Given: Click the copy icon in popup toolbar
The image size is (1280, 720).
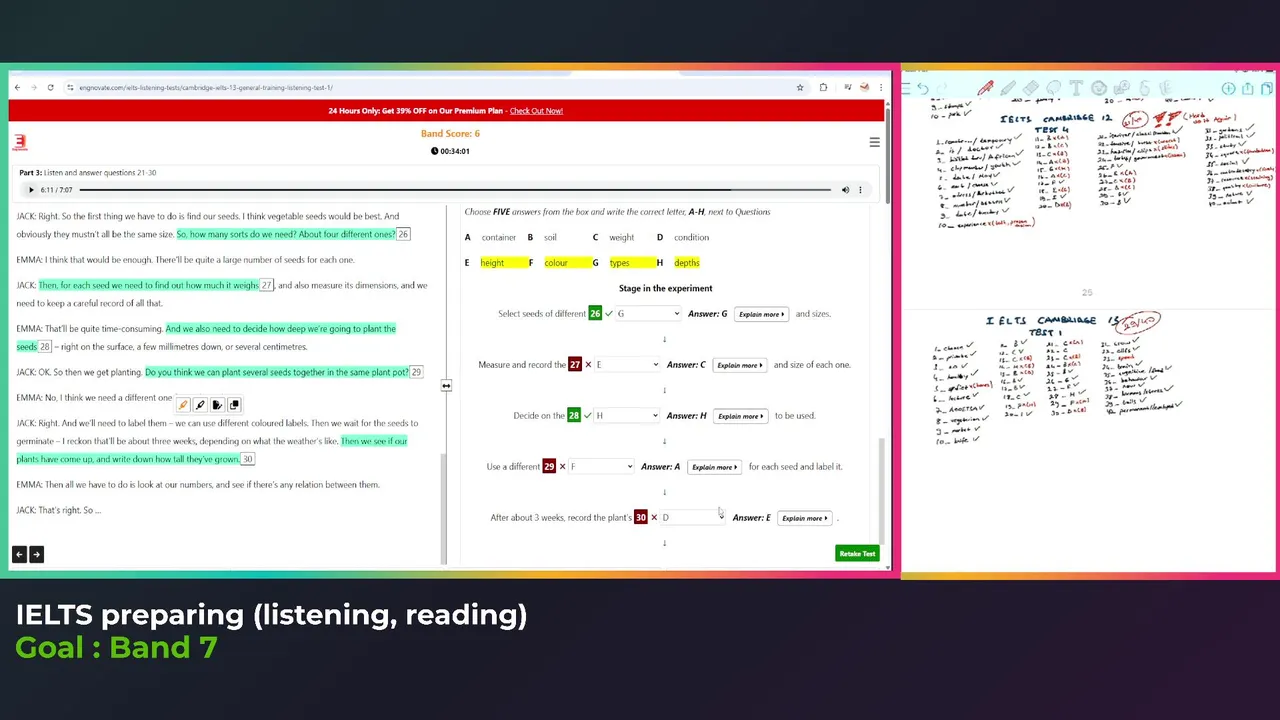Looking at the screenshot, I should tap(234, 405).
